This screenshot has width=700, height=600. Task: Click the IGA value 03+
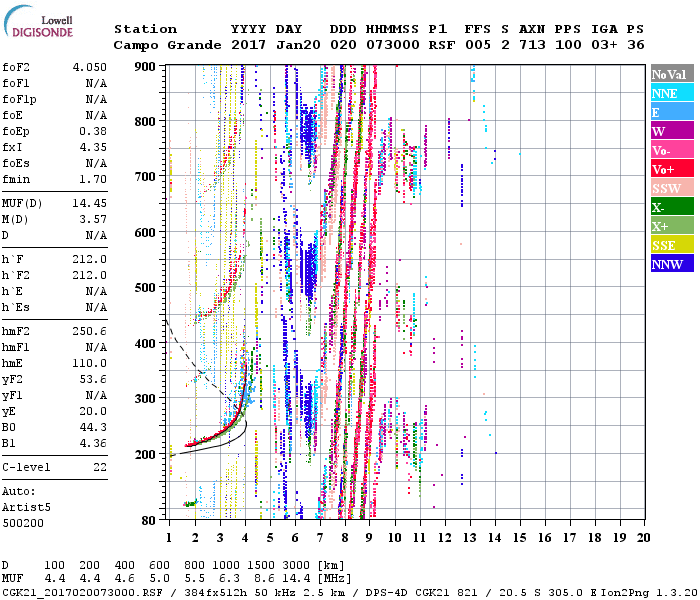(x=604, y=45)
